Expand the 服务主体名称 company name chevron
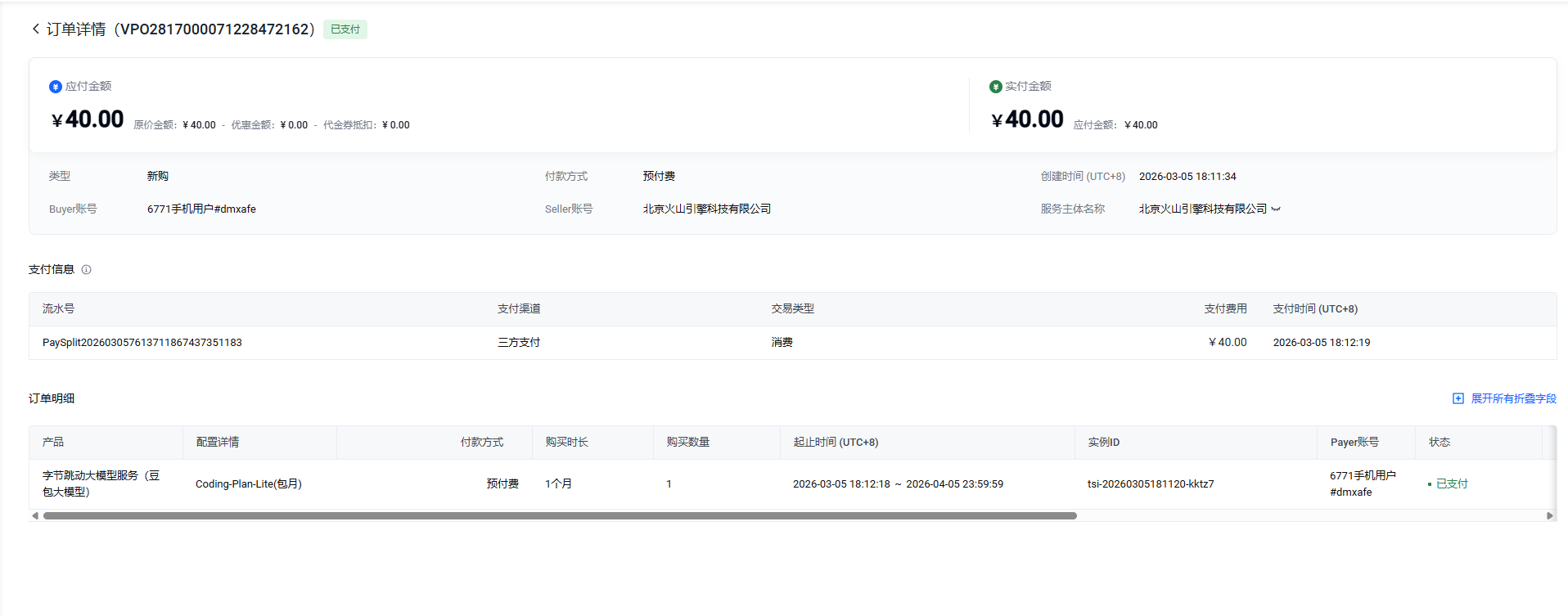This screenshot has height=616, width=1568. tap(1276, 209)
